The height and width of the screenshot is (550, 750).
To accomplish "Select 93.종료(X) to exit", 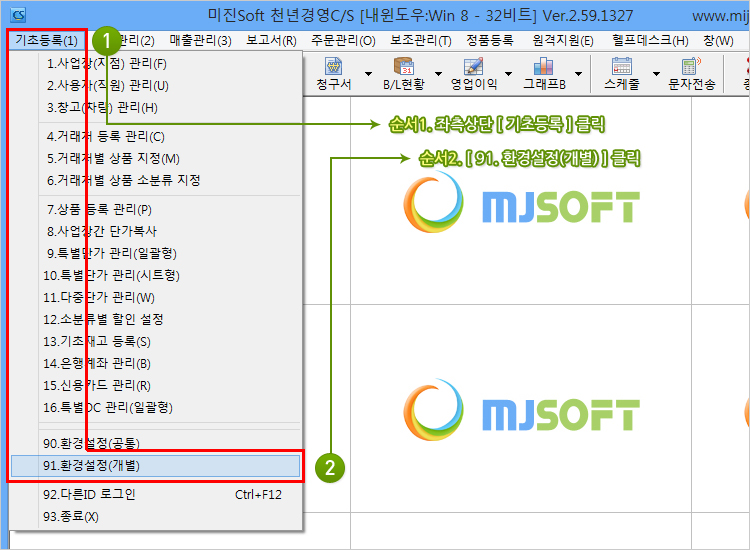I will [x=156, y=517].
